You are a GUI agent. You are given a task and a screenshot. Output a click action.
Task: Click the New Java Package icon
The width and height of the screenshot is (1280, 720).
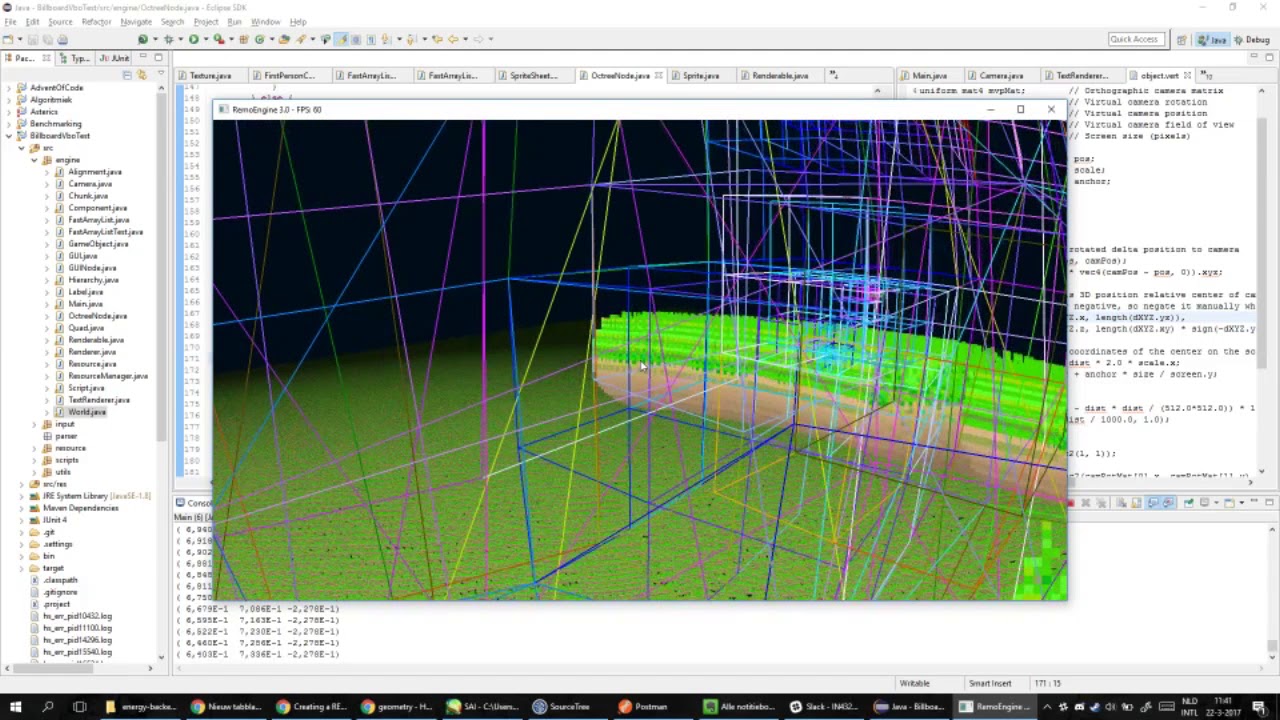pyautogui.click(x=246, y=39)
